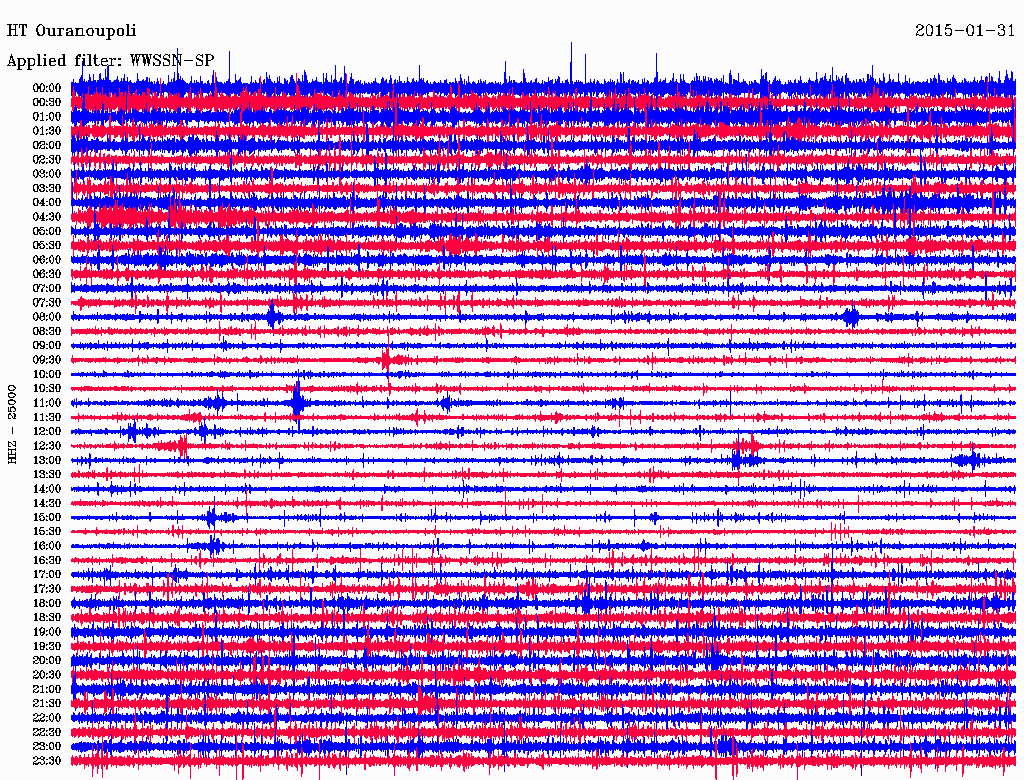Select the 13:00 time label

47,461
